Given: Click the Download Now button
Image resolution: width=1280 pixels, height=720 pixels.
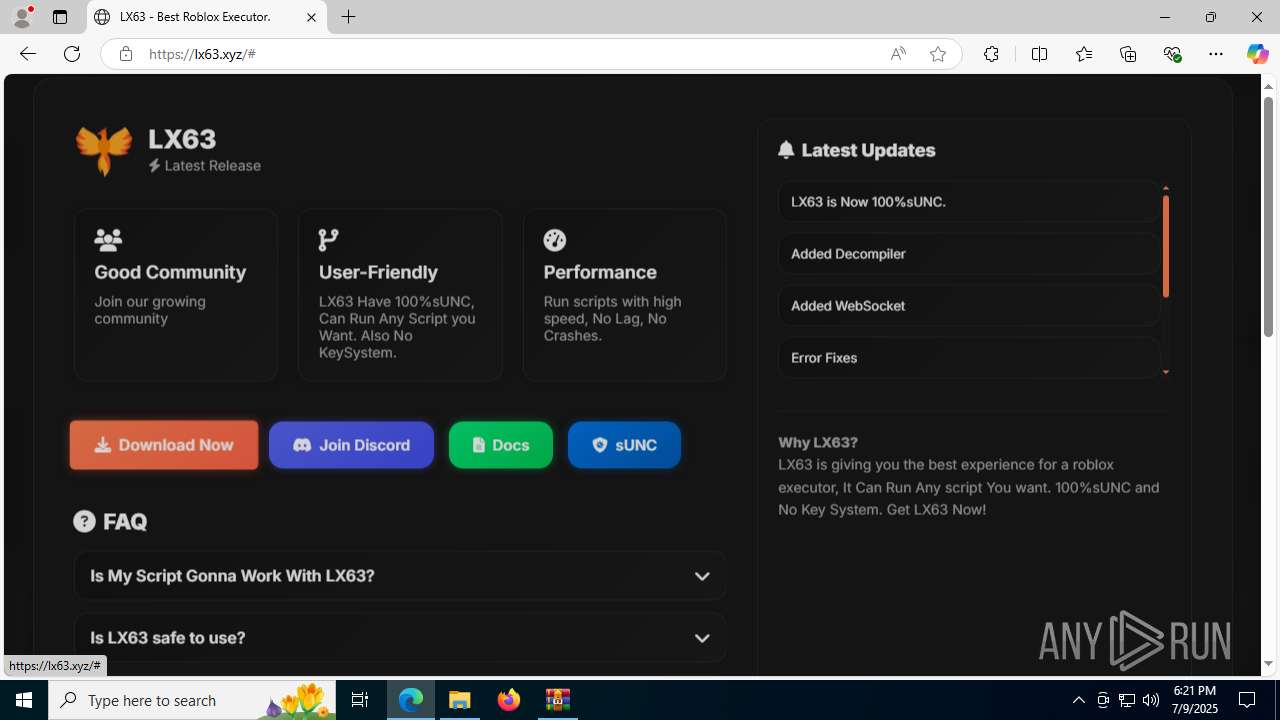Looking at the screenshot, I should [164, 445].
